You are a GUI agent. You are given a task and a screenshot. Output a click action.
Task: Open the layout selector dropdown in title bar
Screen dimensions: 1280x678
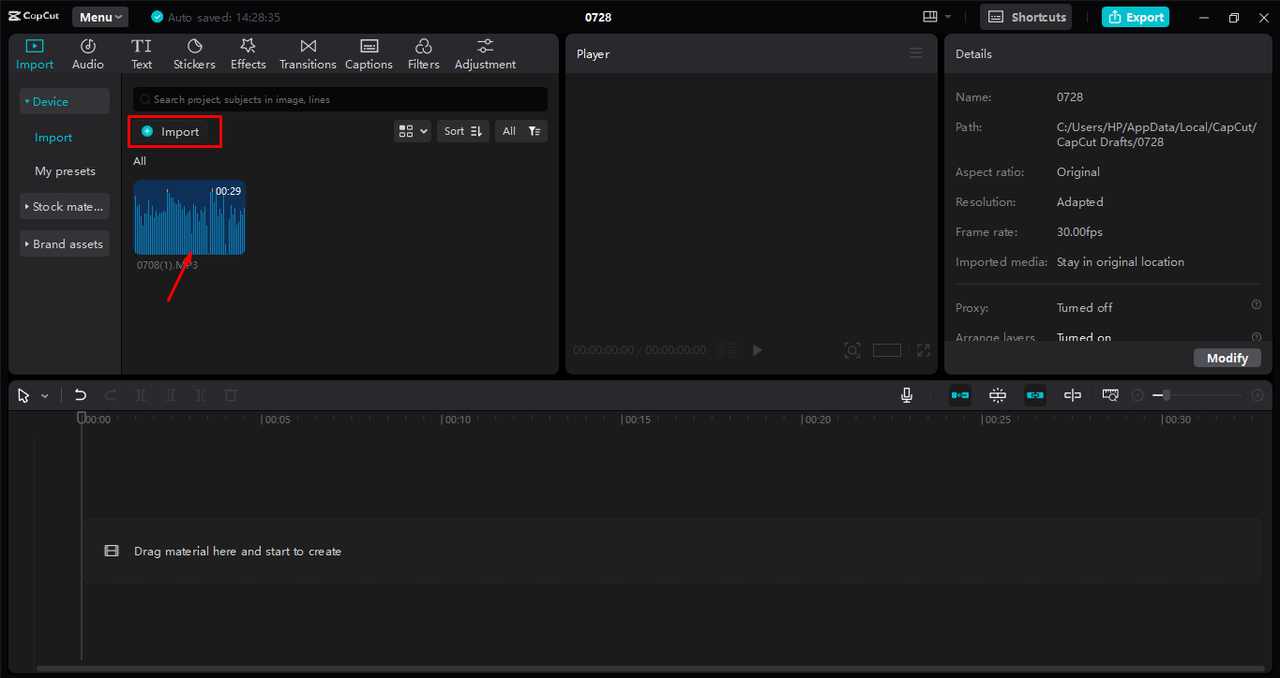[x=937, y=17]
